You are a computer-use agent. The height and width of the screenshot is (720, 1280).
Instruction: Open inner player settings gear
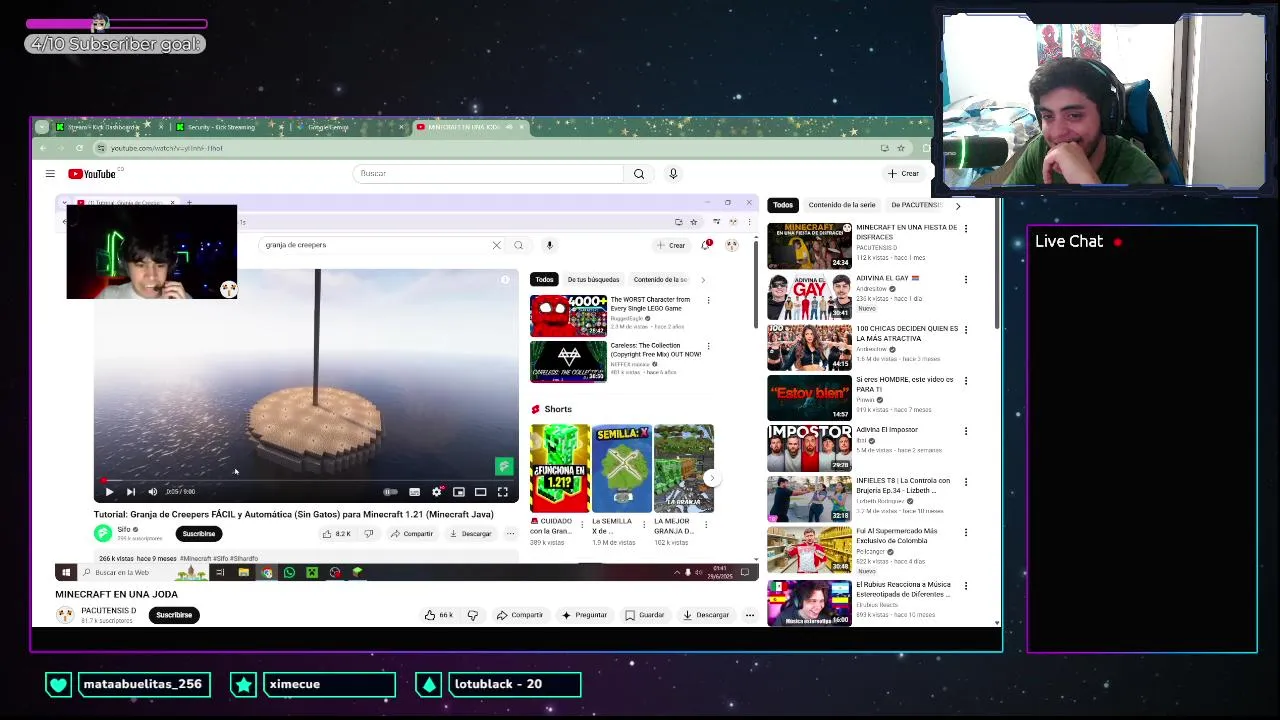pyautogui.click(x=436, y=492)
